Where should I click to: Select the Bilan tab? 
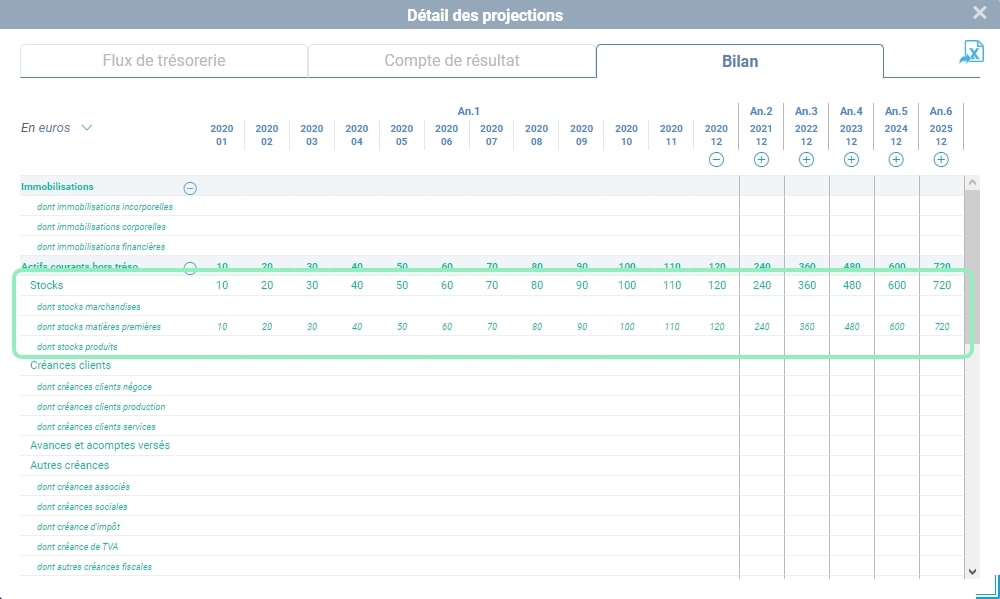(740, 61)
